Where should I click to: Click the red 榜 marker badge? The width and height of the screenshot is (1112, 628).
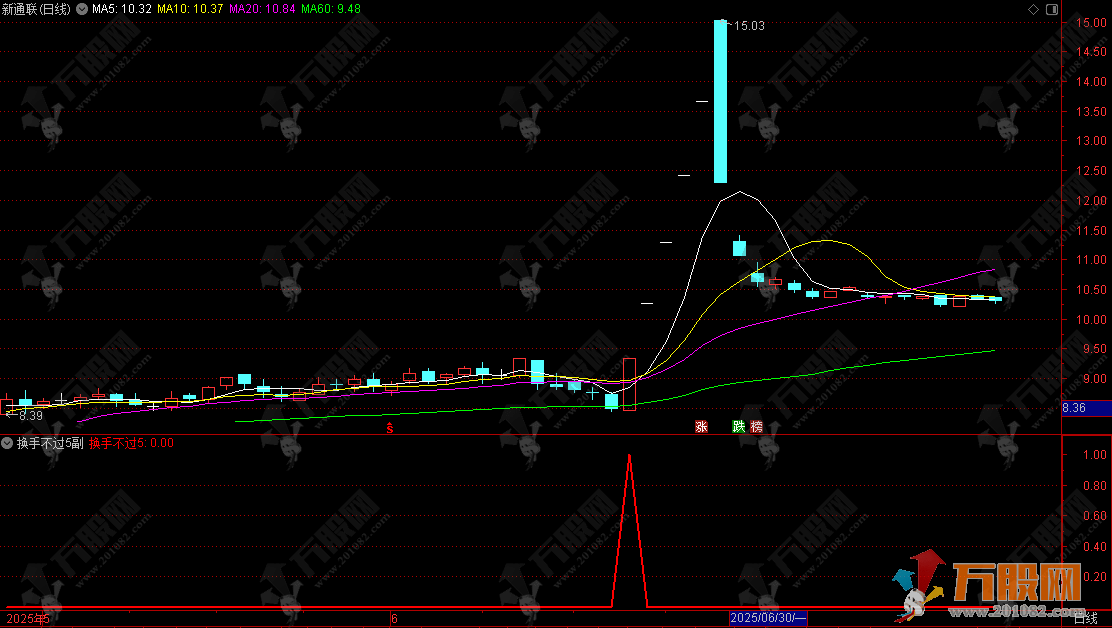tap(757, 426)
